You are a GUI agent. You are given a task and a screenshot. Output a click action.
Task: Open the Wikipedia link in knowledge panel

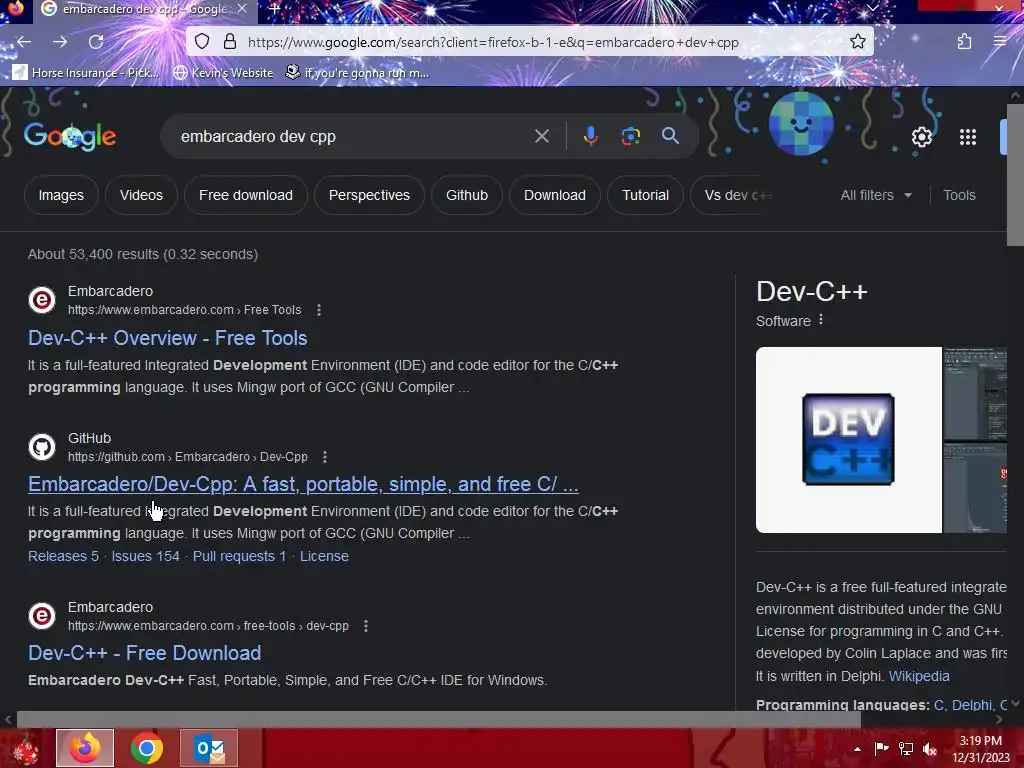(x=919, y=676)
